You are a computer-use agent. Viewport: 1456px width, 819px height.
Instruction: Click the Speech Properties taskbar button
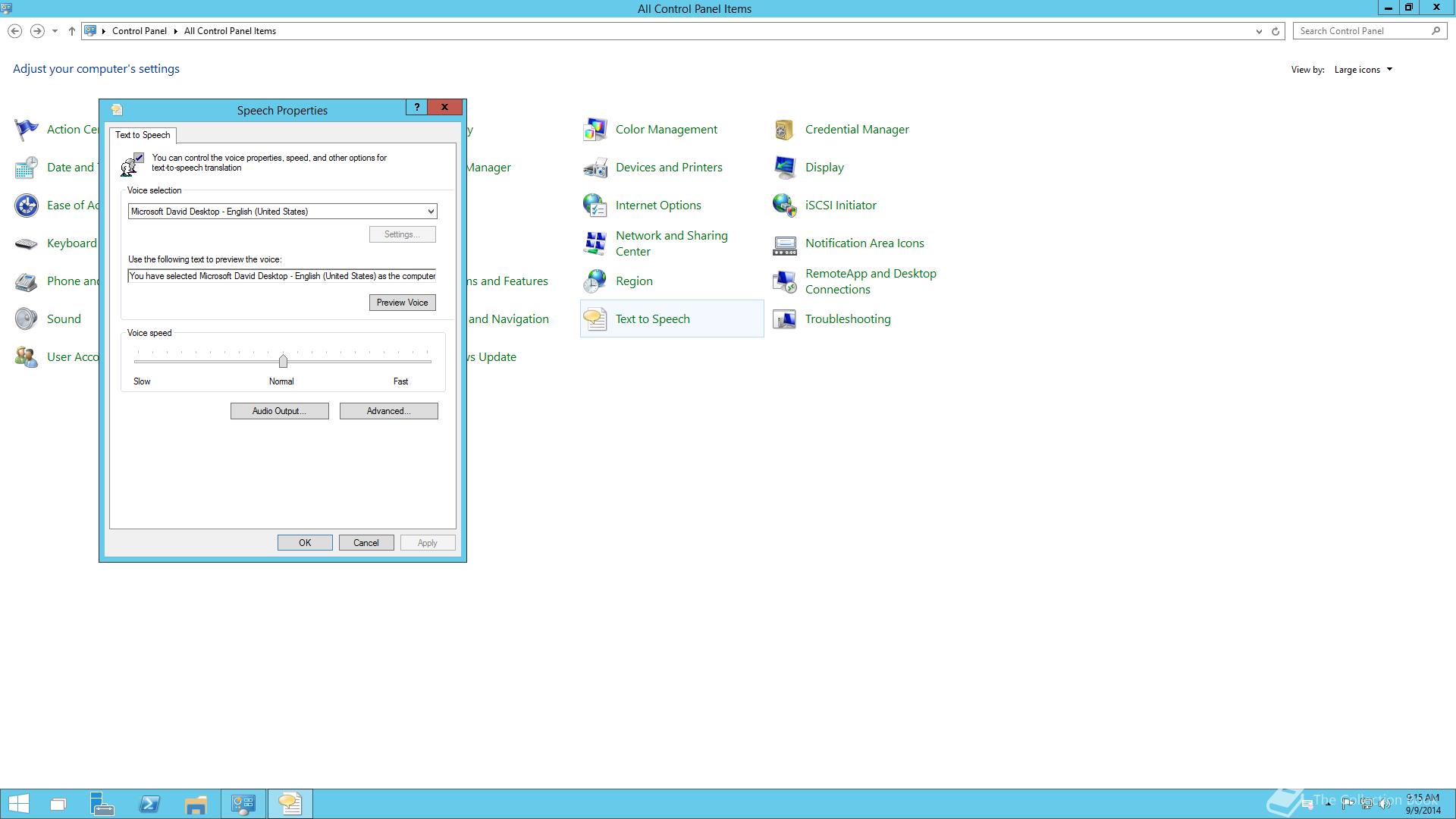[290, 804]
